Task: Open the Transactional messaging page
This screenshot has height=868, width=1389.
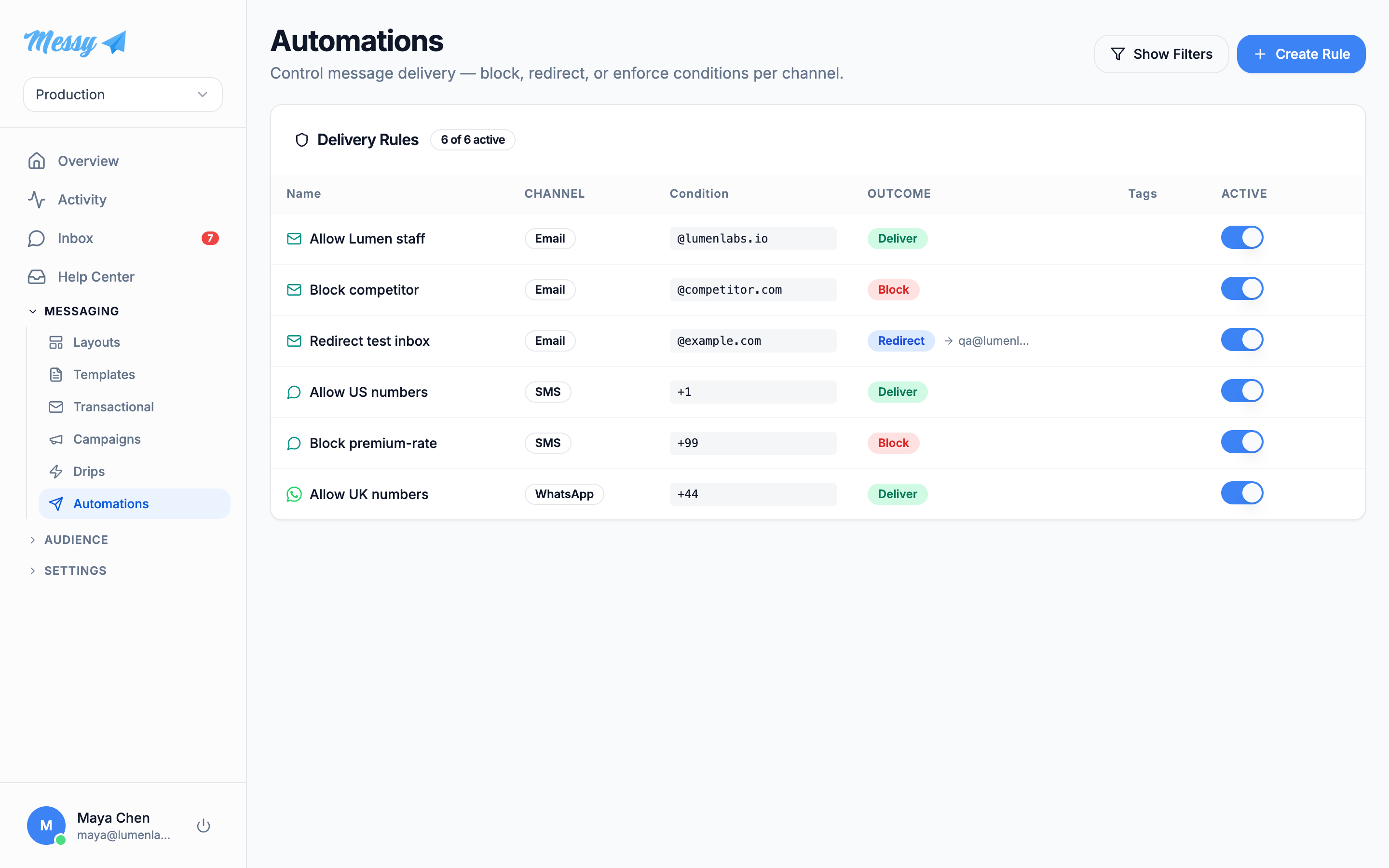Action: (x=134, y=407)
